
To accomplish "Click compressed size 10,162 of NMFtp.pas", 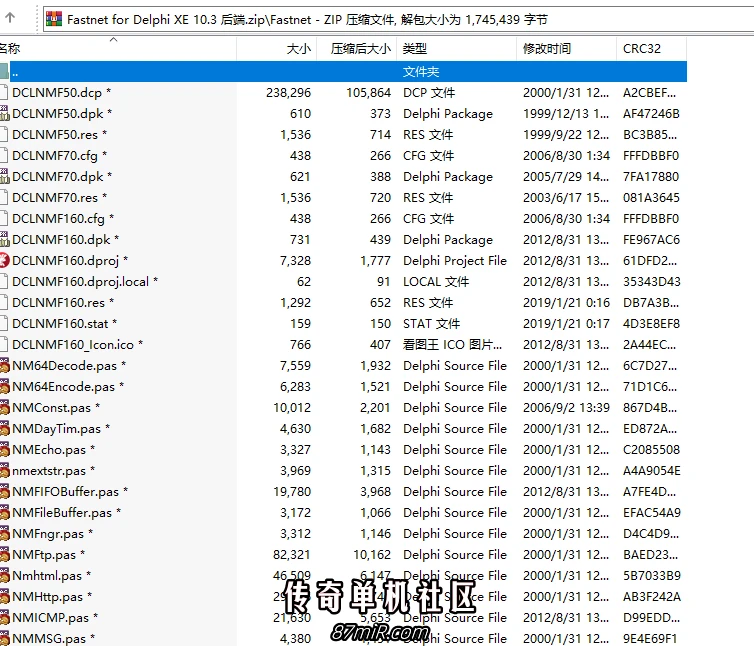I will coord(372,555).
